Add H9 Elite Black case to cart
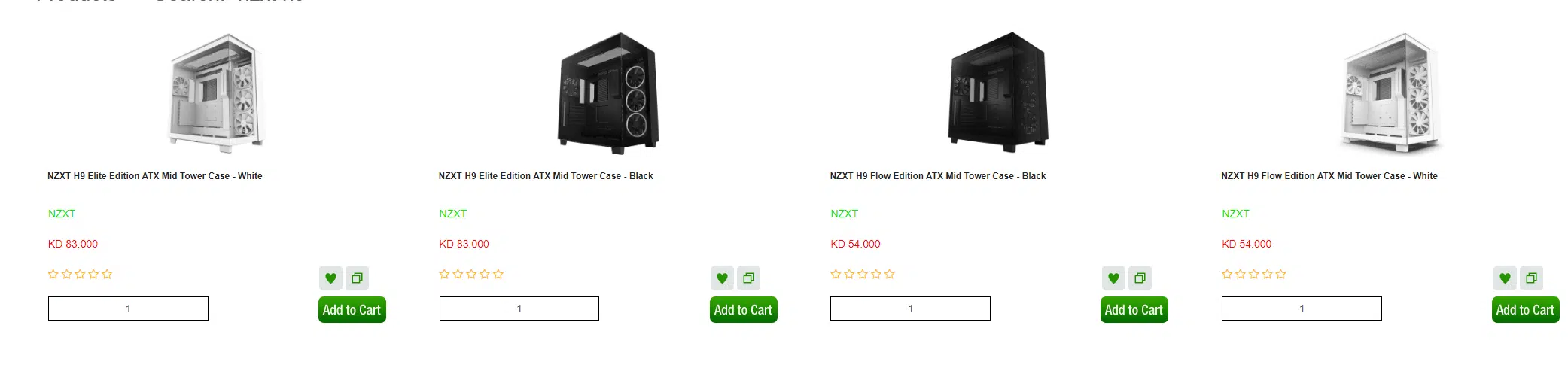The width and height of the screenshot is (1568, 374). point(743,310)
